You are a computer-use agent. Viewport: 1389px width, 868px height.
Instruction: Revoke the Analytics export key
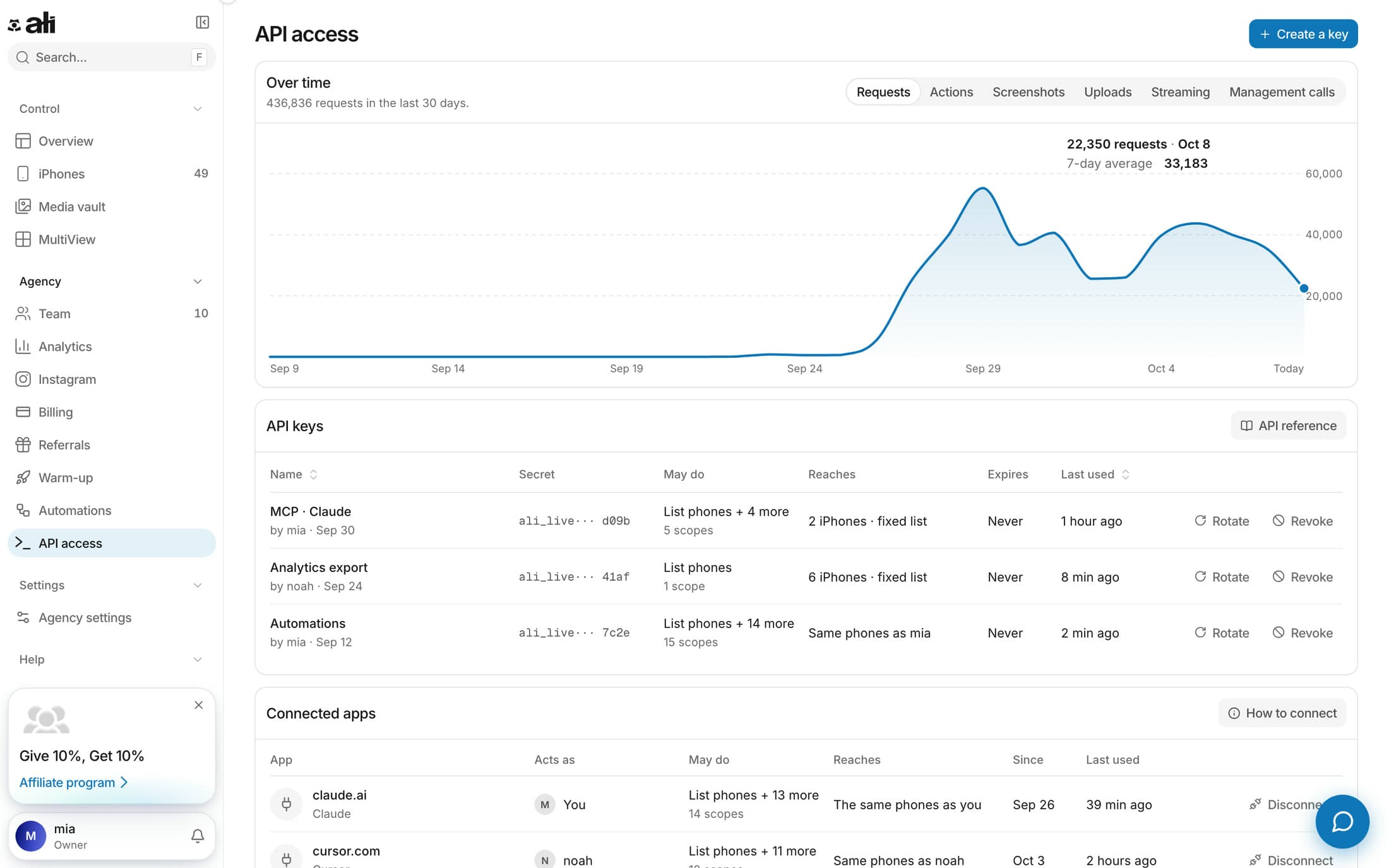coord(1303,578)
